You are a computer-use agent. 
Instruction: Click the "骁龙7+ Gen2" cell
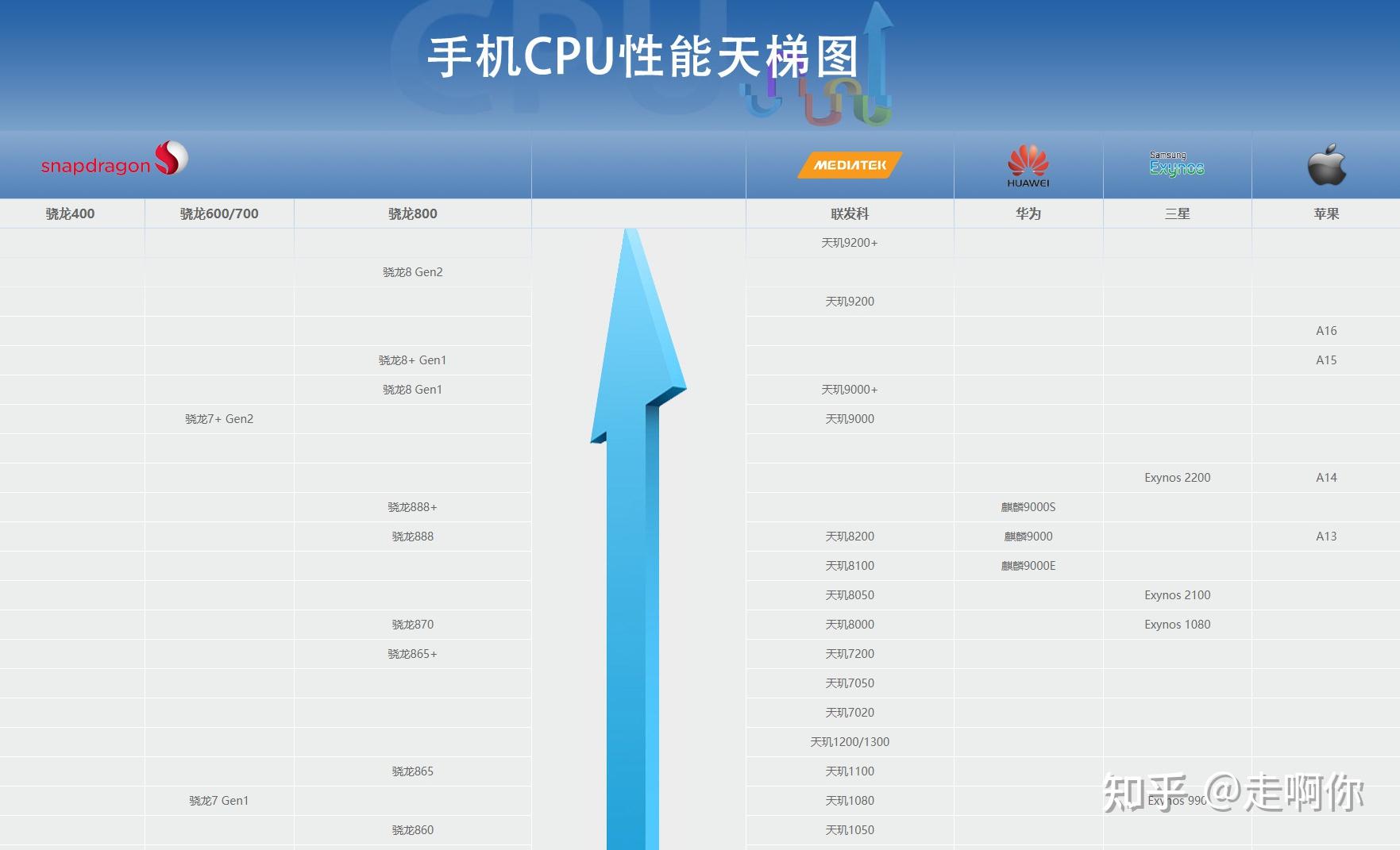click(219, 419)
